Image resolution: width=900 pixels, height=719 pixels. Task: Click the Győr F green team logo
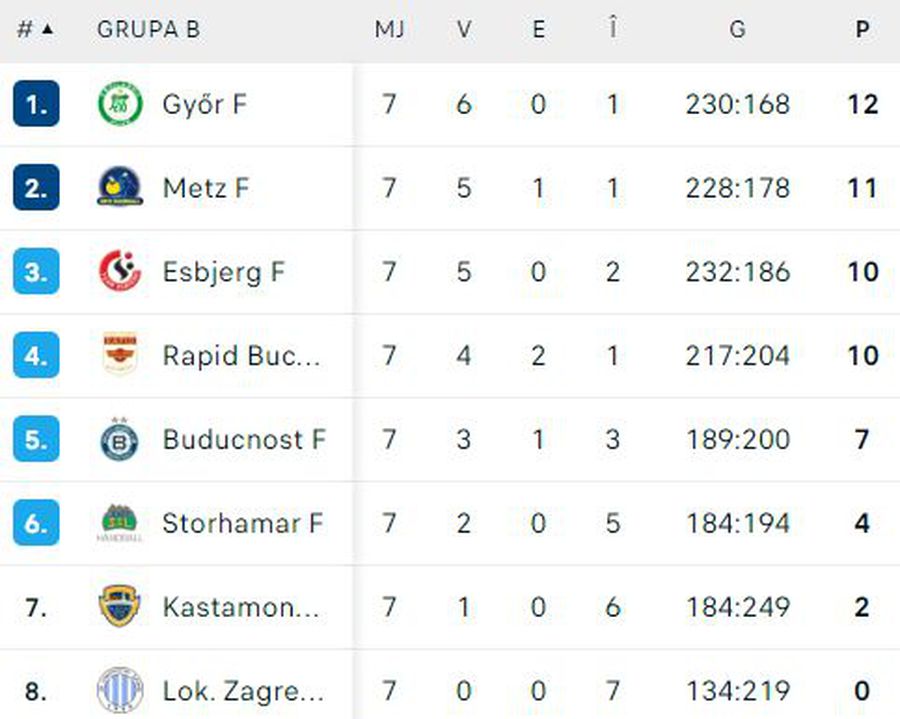point(120,104)
